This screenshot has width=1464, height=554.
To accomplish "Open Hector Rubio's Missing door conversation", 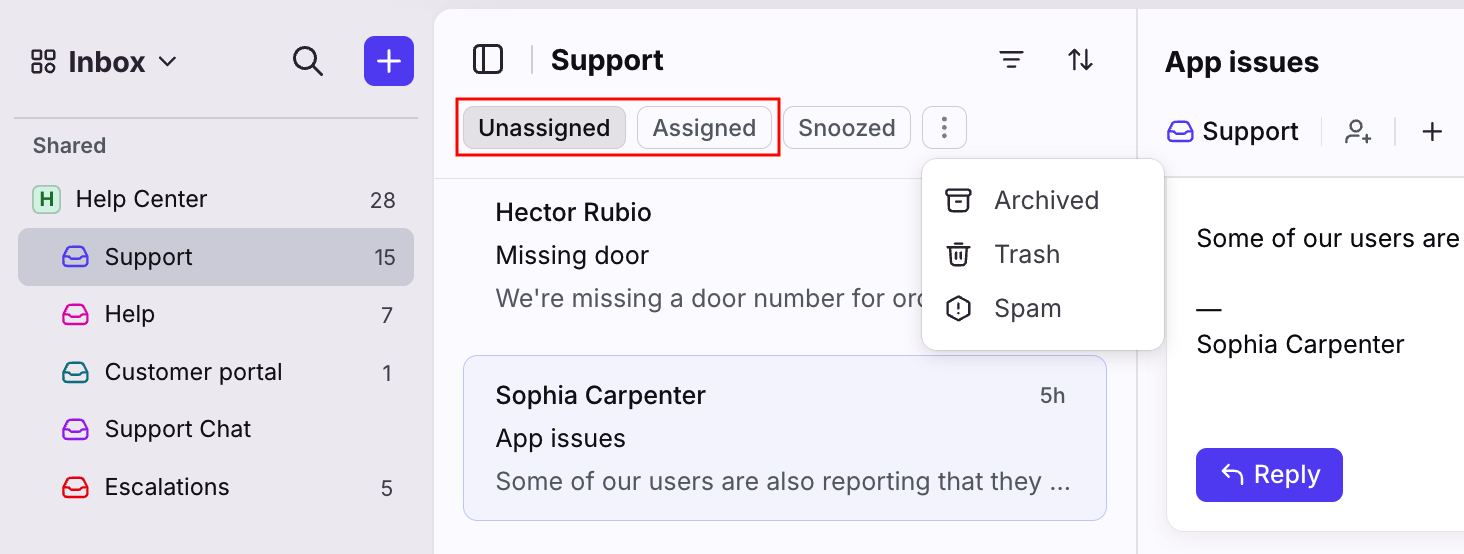I will pyautogui.click(x=690, y=255).
